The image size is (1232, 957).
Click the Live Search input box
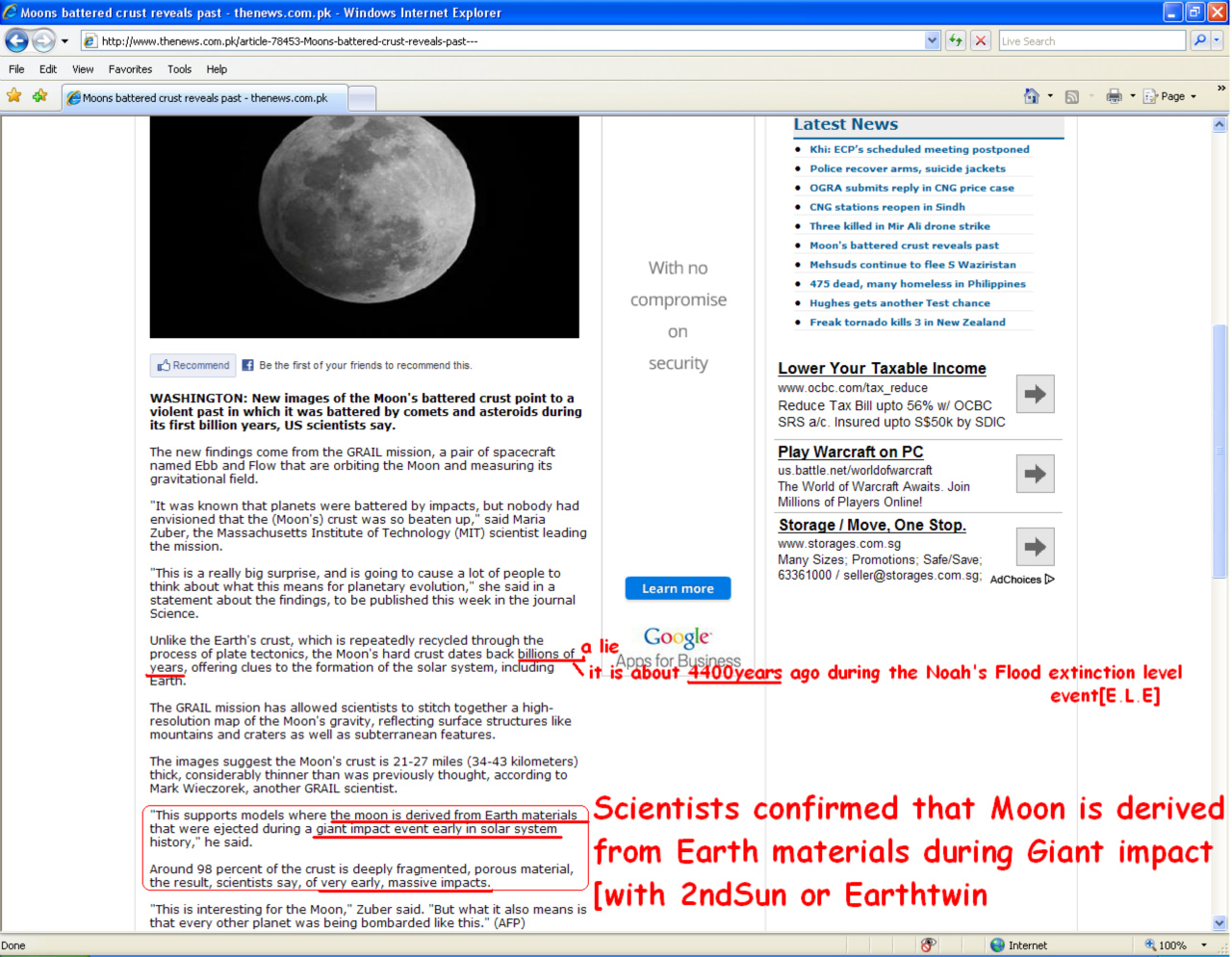[1091, 40]
